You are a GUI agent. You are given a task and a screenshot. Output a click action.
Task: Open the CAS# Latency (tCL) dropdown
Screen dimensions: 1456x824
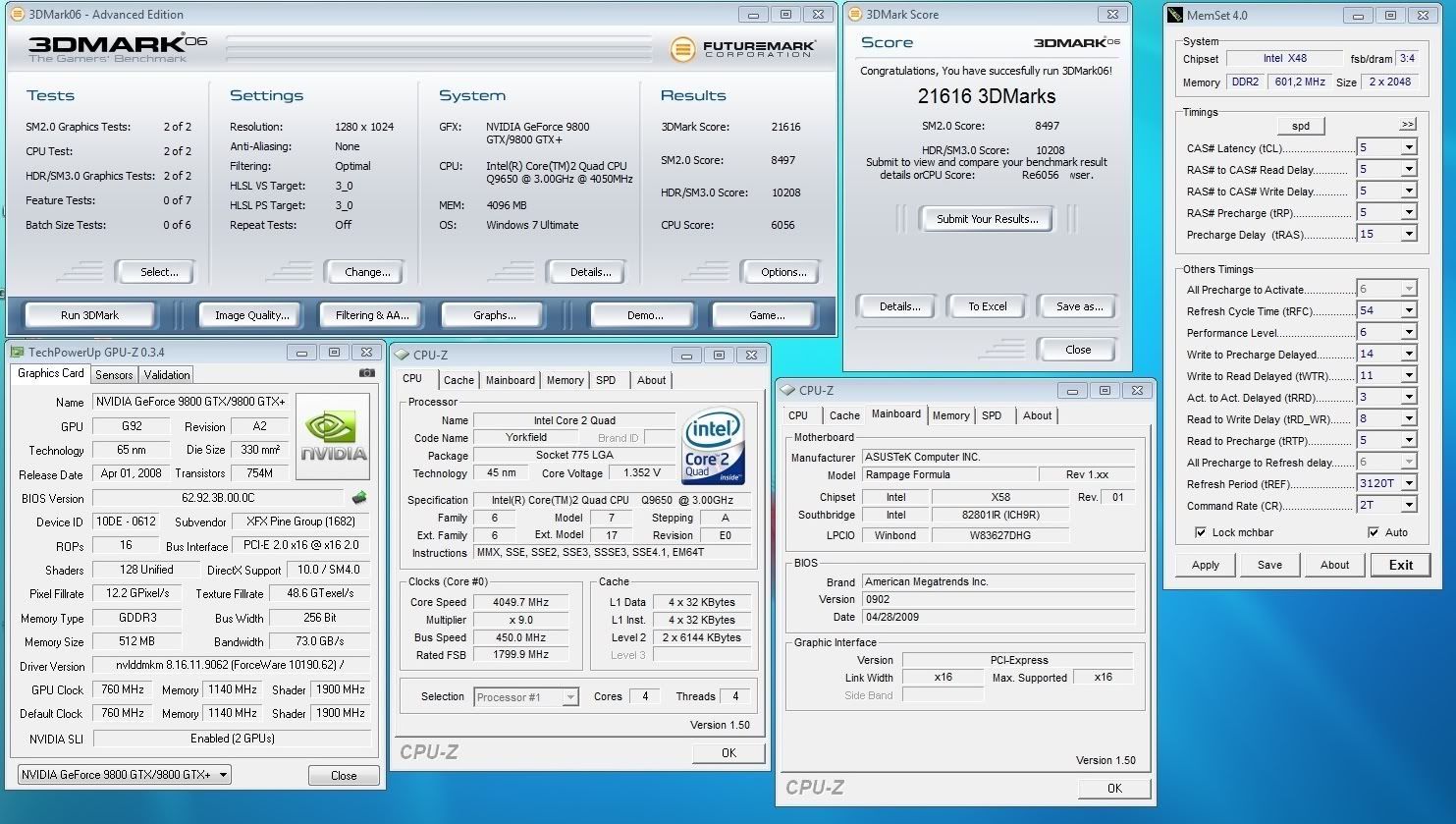1409,147
